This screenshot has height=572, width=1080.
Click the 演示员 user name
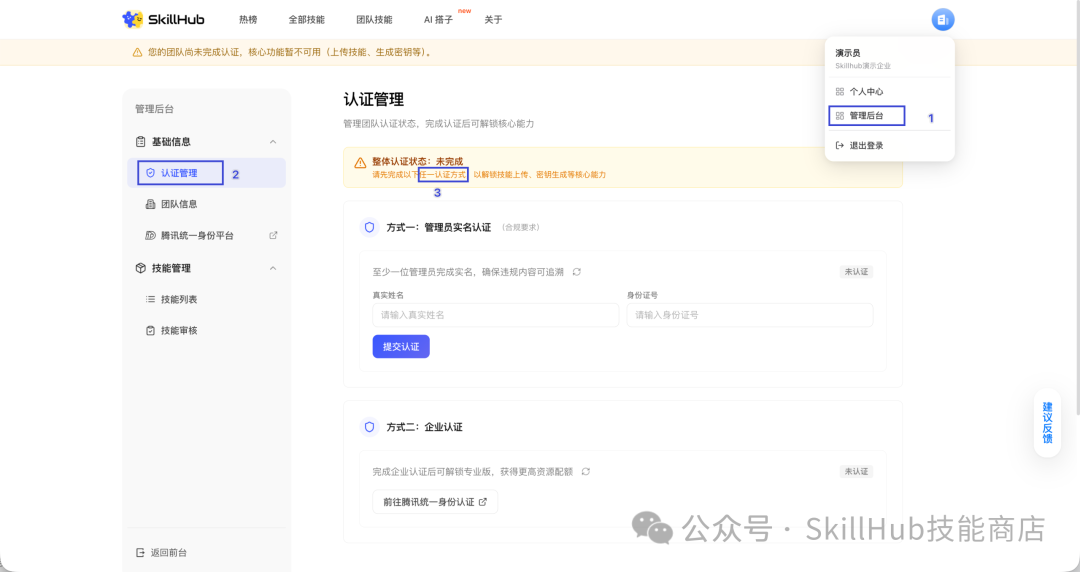pyautogui.click(x=847, y=53)
